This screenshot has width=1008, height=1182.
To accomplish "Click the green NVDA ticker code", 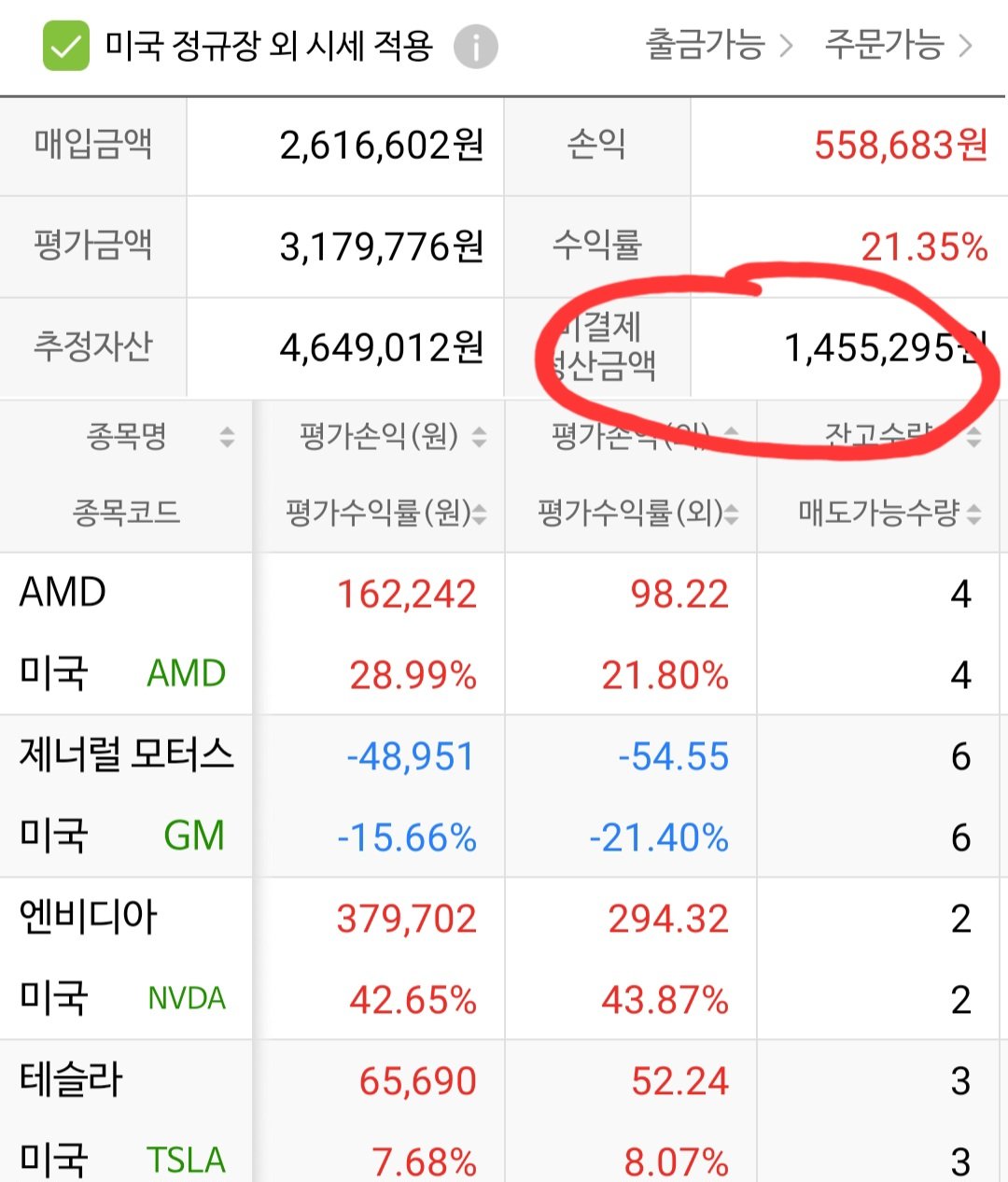I will coord(187,998).
